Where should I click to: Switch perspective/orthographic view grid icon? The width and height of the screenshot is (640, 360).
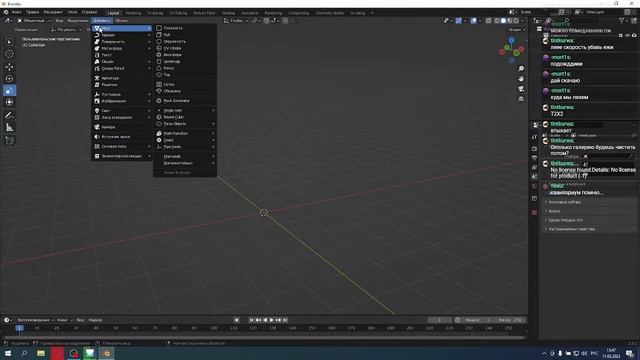pos(521,99)
